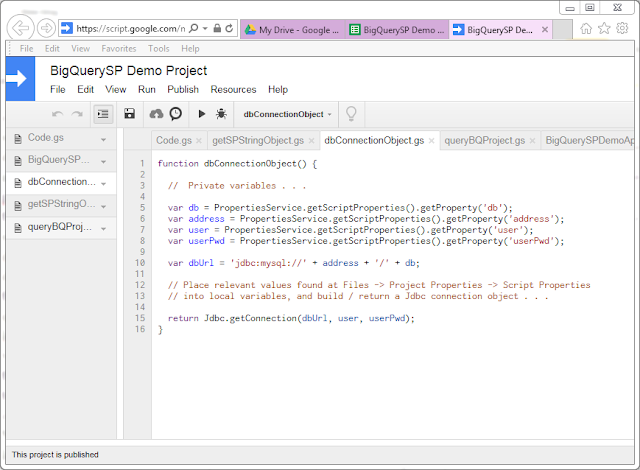This screenshot has height=470, width=640.
Task: Open project triggers clock icon
Action: point(176,114)
